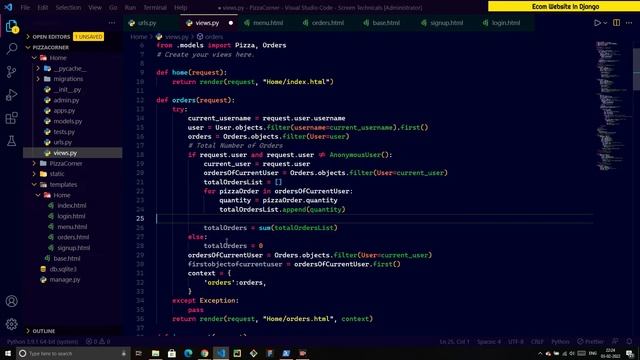Open the Selection menu
The image size is (640, 360).
pos(68,7)
